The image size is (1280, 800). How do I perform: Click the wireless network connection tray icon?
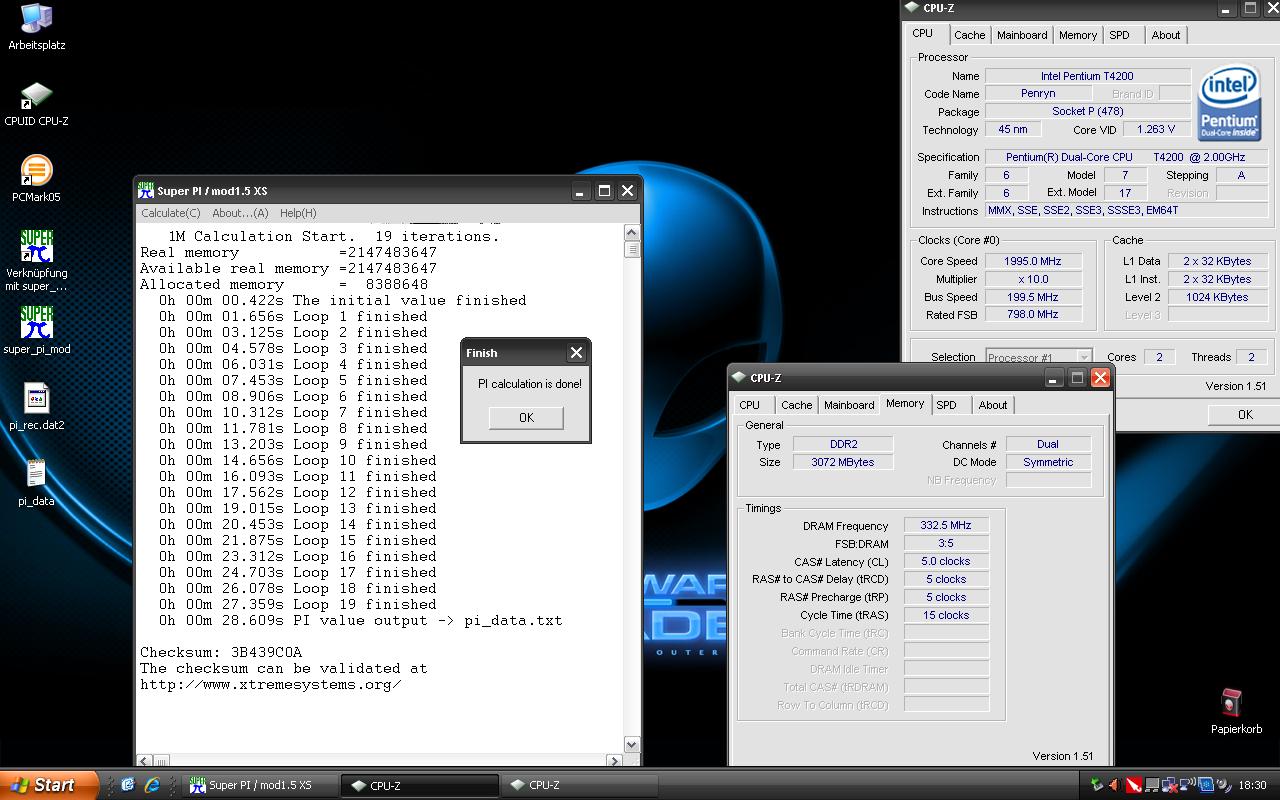1187,785
